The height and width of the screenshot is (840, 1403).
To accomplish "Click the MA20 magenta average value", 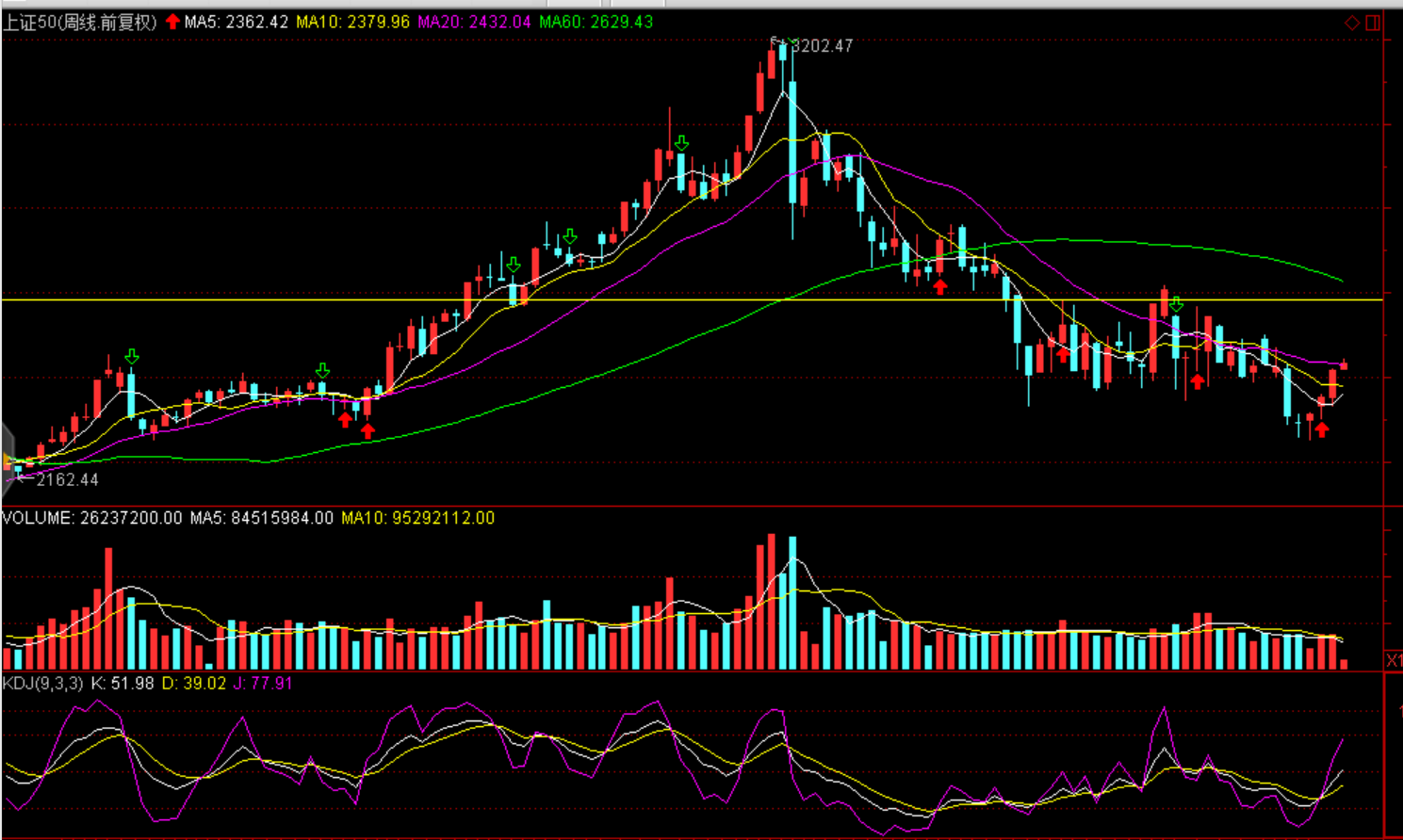I will click(474, 22).
